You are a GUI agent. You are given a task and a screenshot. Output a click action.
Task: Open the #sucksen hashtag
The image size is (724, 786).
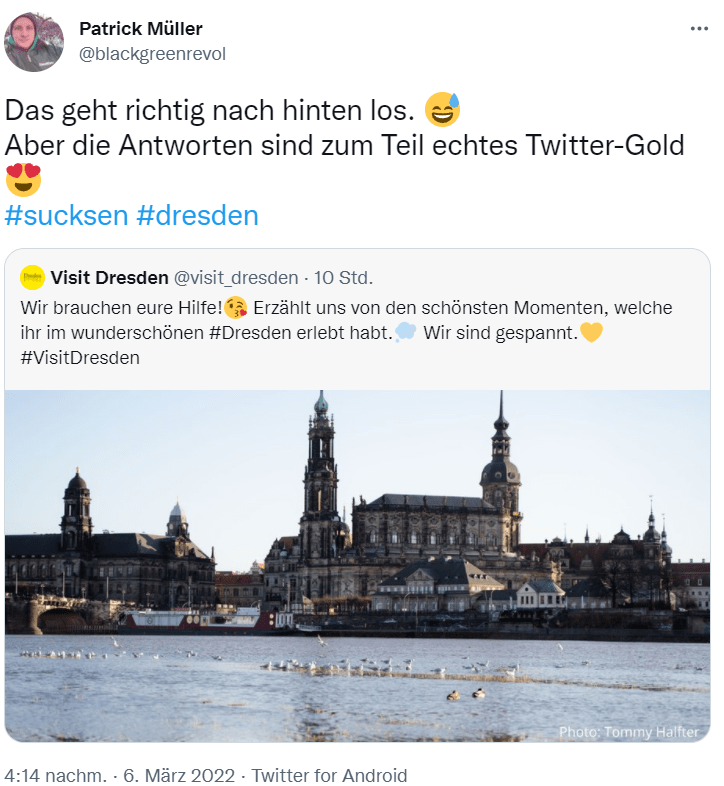(66, 216)
